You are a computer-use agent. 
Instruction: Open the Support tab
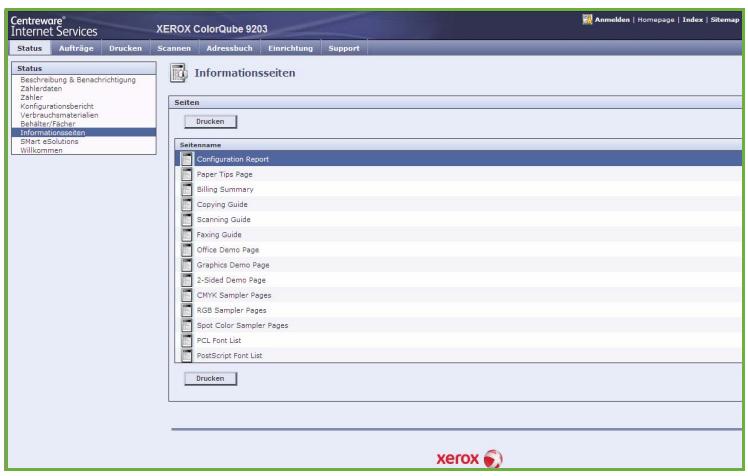tap(344, 48)
